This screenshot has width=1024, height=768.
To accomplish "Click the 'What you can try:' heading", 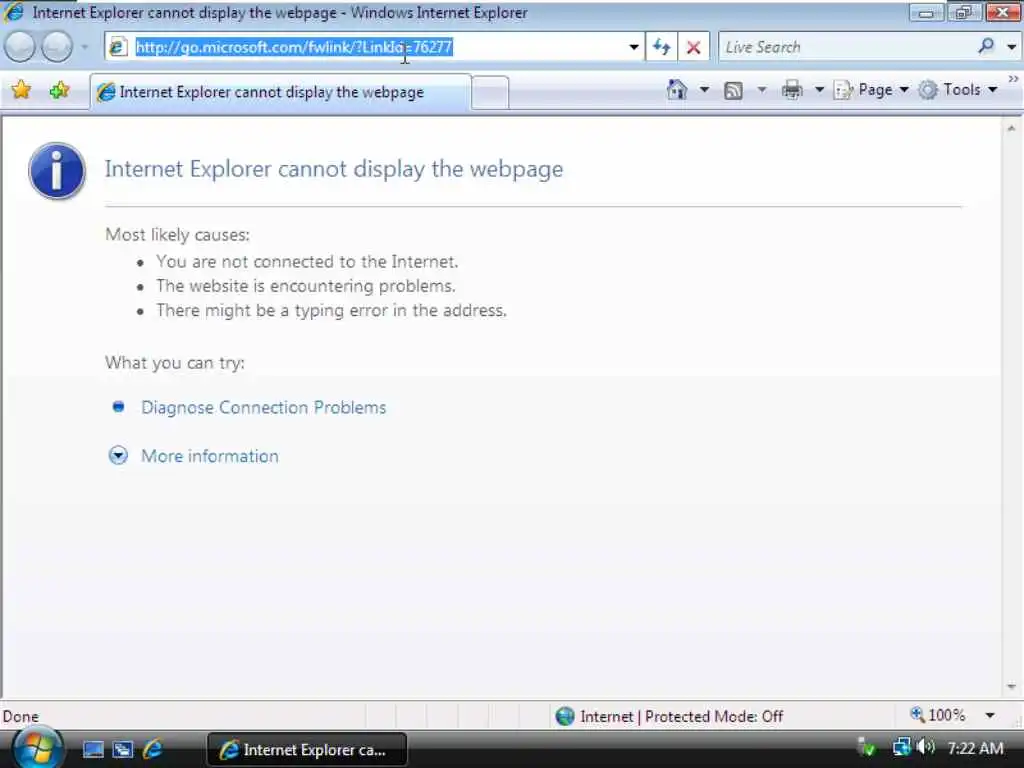I will (175, 362).
